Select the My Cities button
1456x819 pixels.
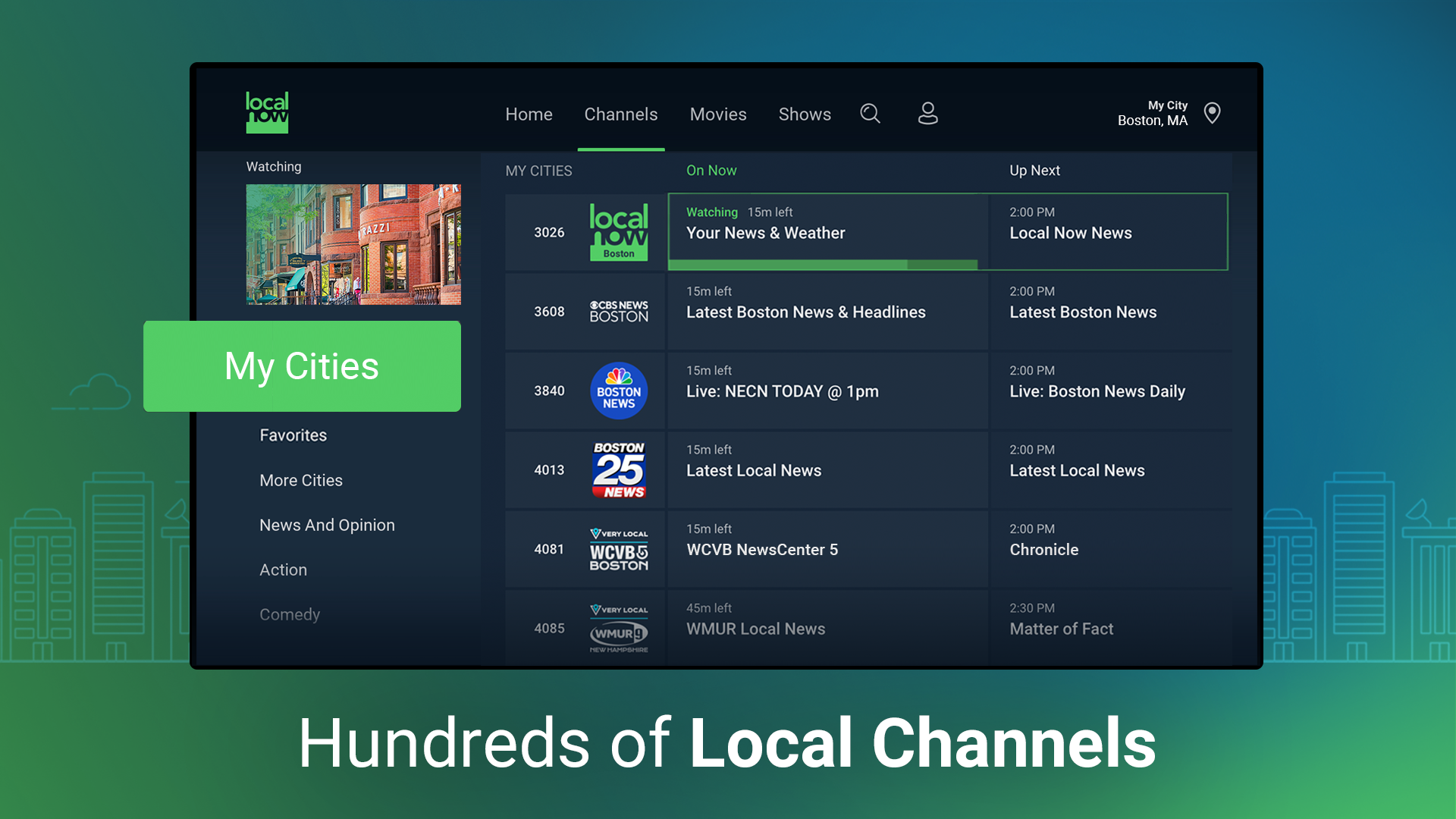coord(301,366)
